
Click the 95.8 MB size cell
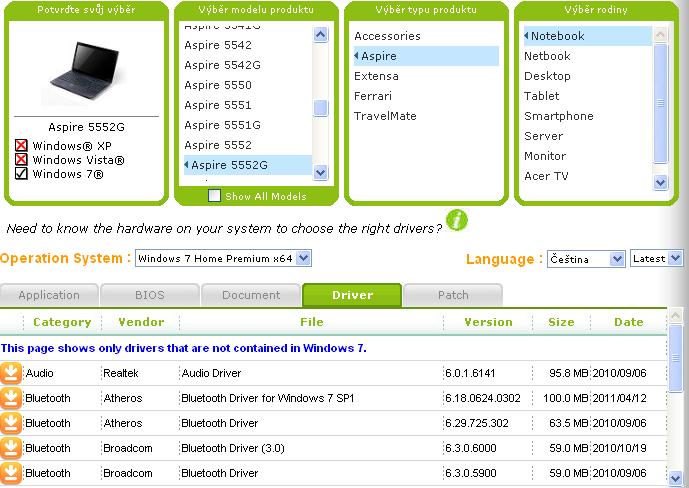click(x=569, y=373)
